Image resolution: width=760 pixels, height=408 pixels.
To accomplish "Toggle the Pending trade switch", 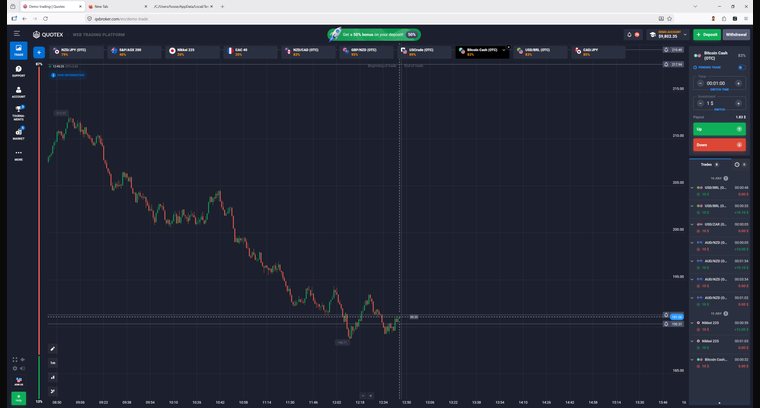I will (x=741, y=67).
